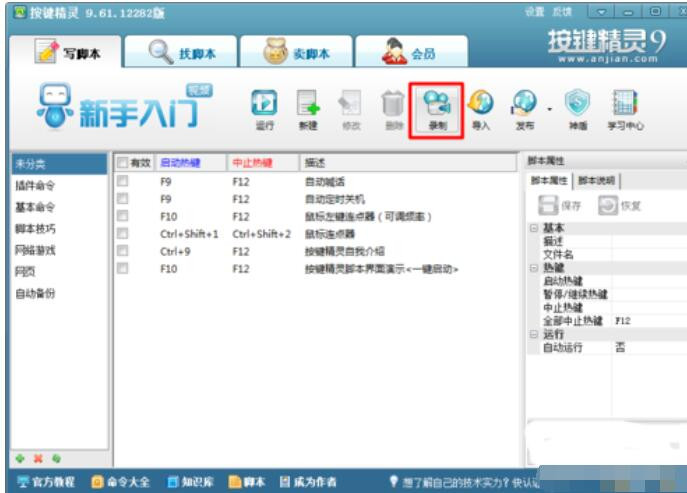687x493 pixels.
Task: Click the 发布 (Publish) globe icon
Action: coord(524,107)
